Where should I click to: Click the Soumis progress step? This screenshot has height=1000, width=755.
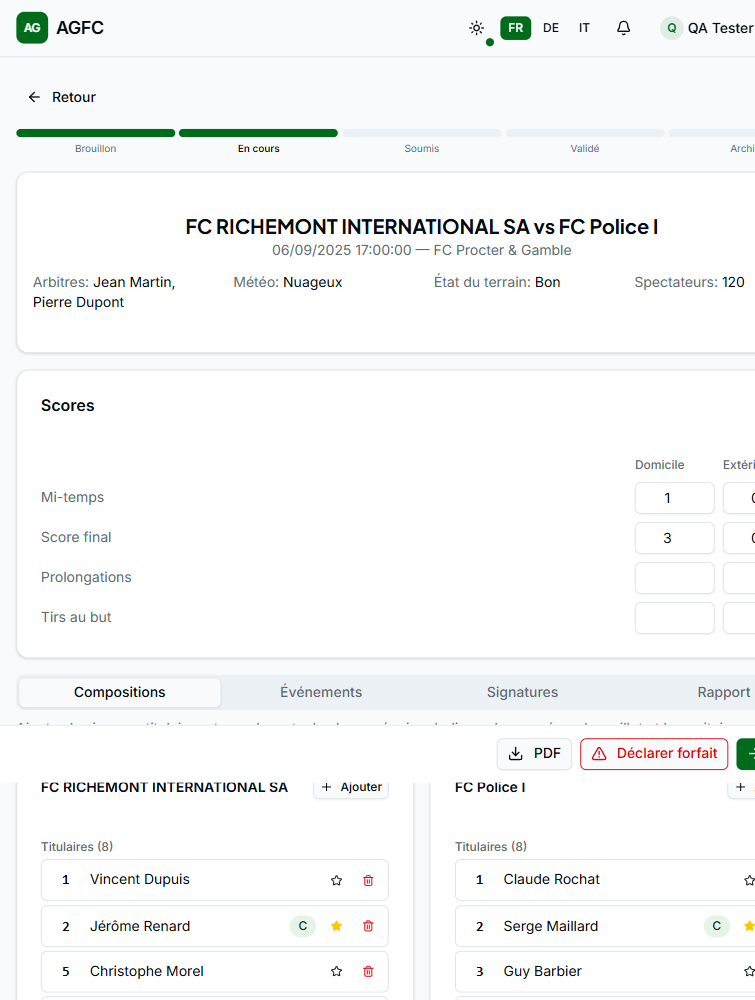point(421,142)
